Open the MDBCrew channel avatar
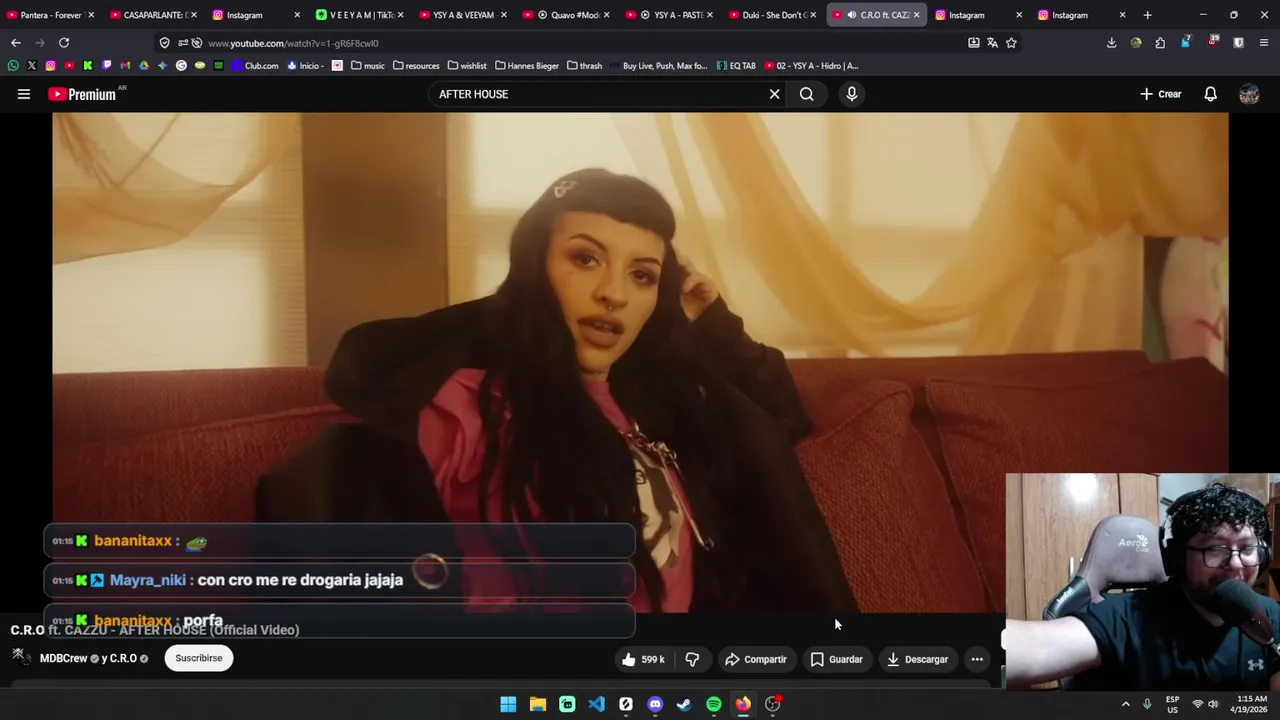This screenshot has height=720, width=1280. [21, 657]
